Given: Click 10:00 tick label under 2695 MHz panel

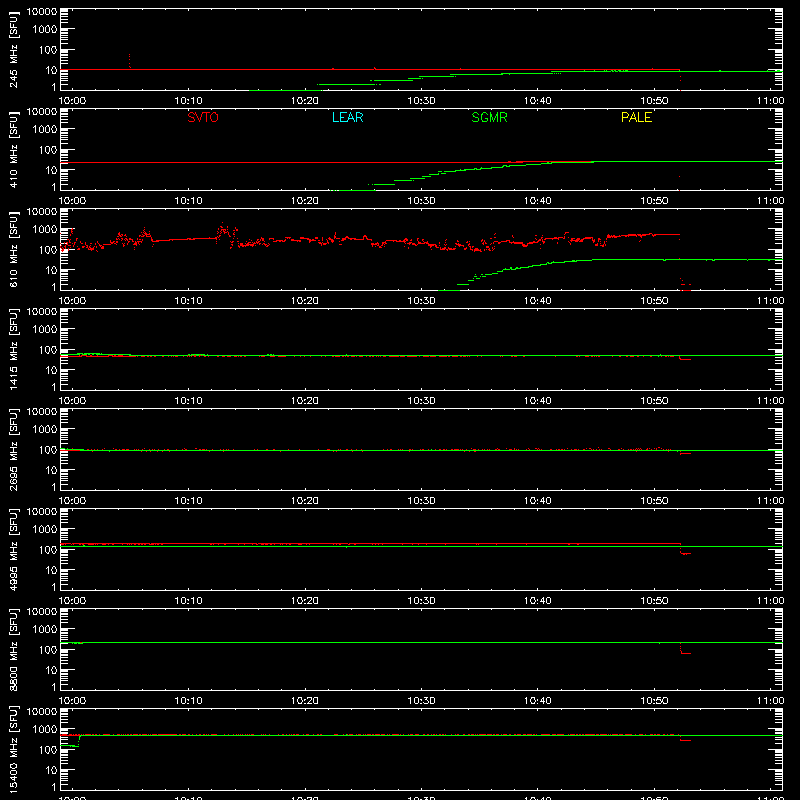Looking at the screenshot, I should click(x=72, y=501).
